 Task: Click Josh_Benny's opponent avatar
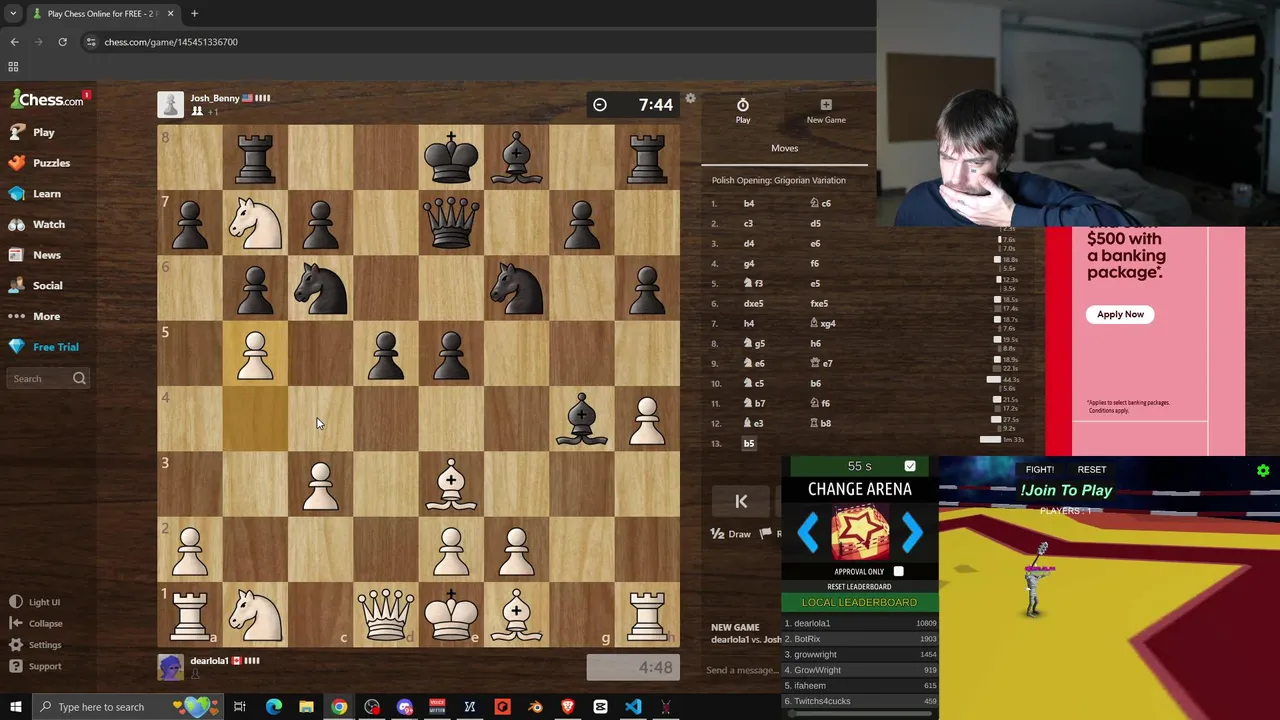(170, 104)
